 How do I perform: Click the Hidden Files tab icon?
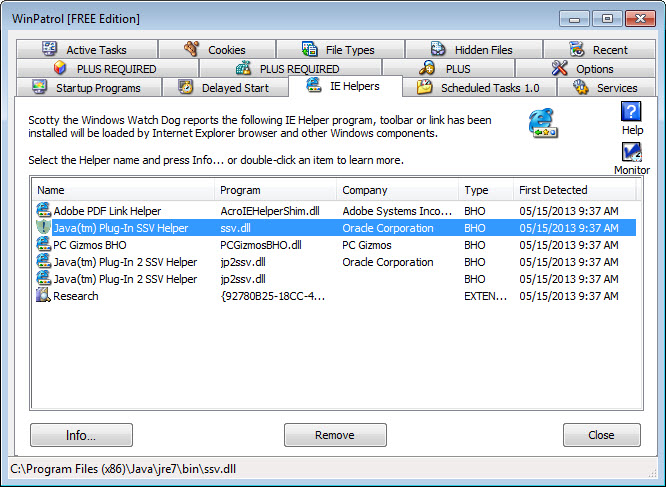(x=438, y=49)
